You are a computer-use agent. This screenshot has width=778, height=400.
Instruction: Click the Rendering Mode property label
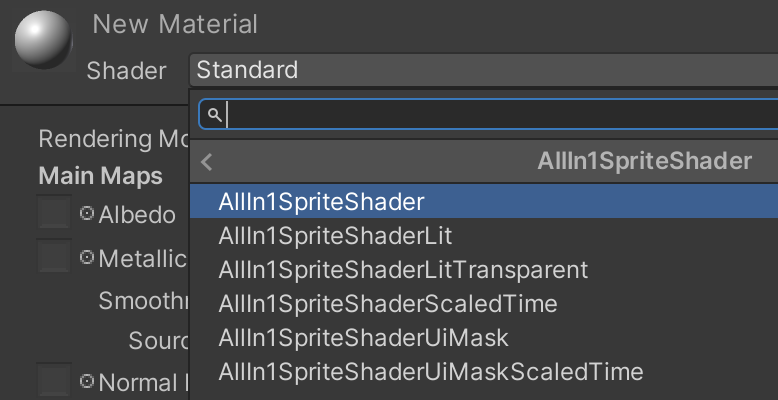pos(114,139)
